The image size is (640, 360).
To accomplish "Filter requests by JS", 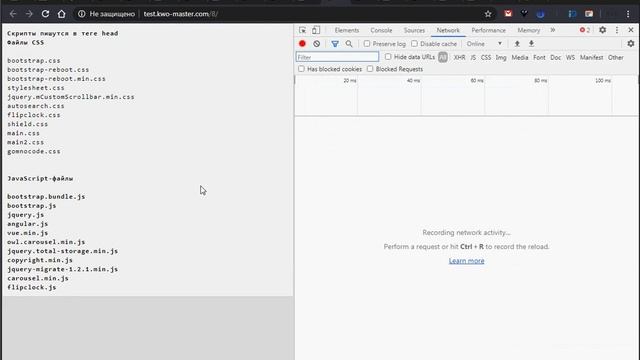I will pos(473,58).
